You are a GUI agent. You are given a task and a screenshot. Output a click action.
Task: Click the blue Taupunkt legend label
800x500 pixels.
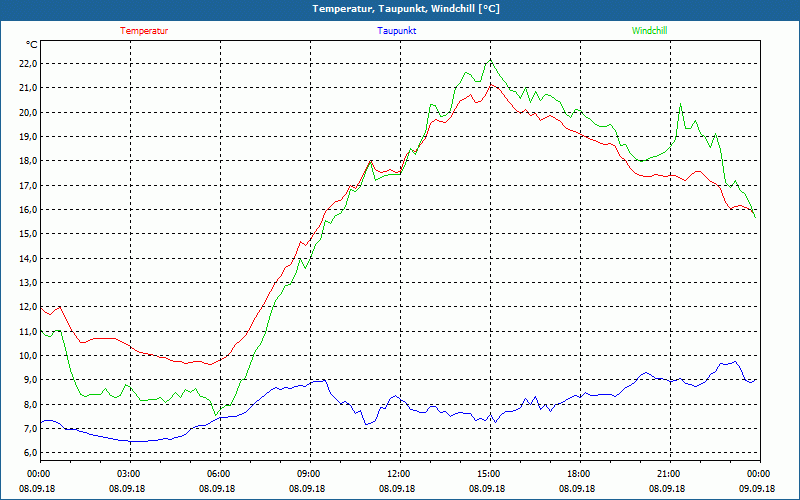[x=396, y=31]
